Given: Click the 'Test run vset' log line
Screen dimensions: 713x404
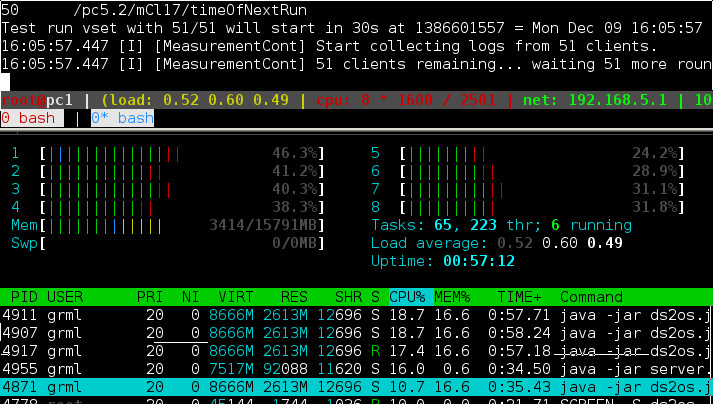Looking at the screenshot, I should pos(351,28).
